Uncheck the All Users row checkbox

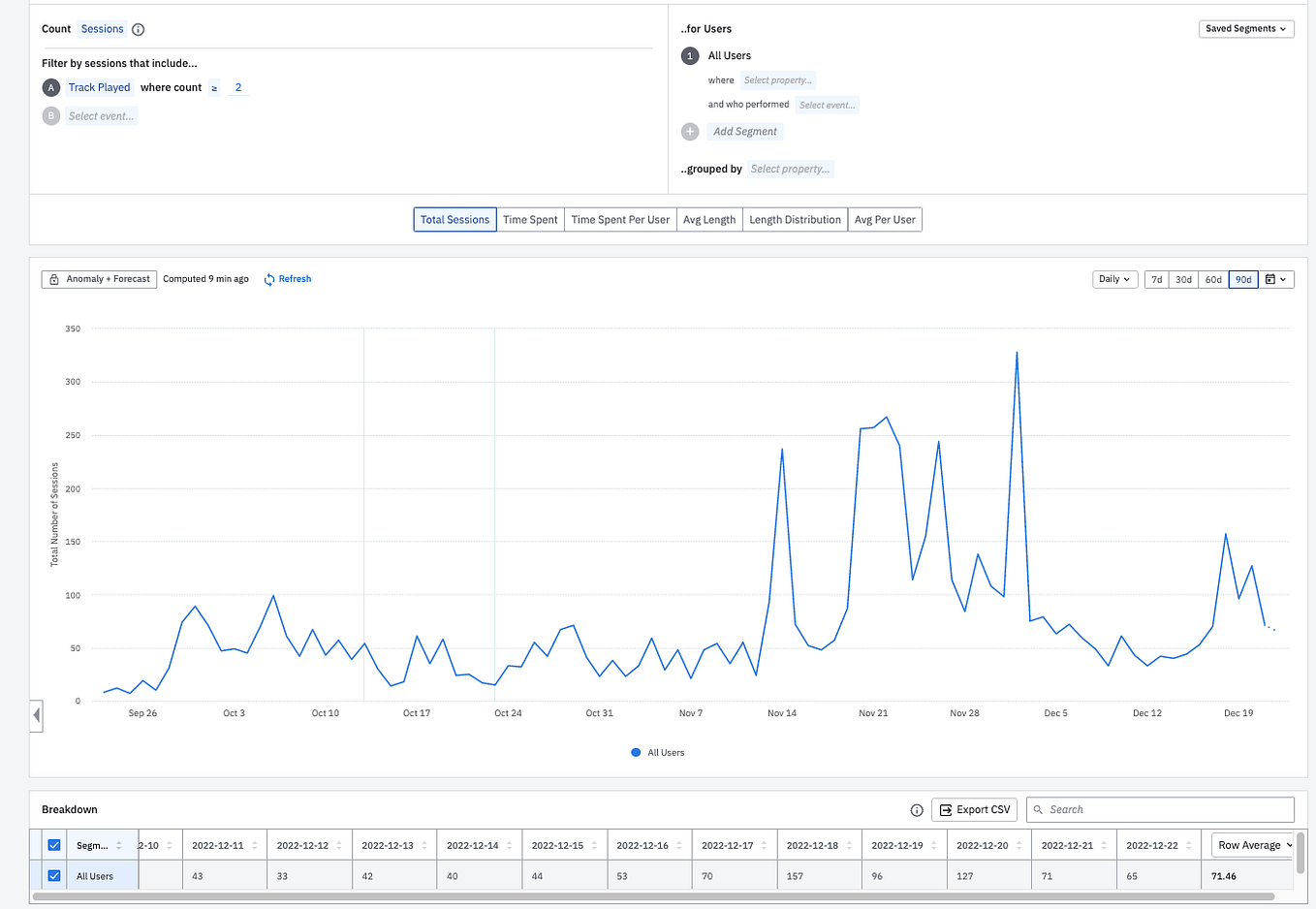[x=54, y=876]
